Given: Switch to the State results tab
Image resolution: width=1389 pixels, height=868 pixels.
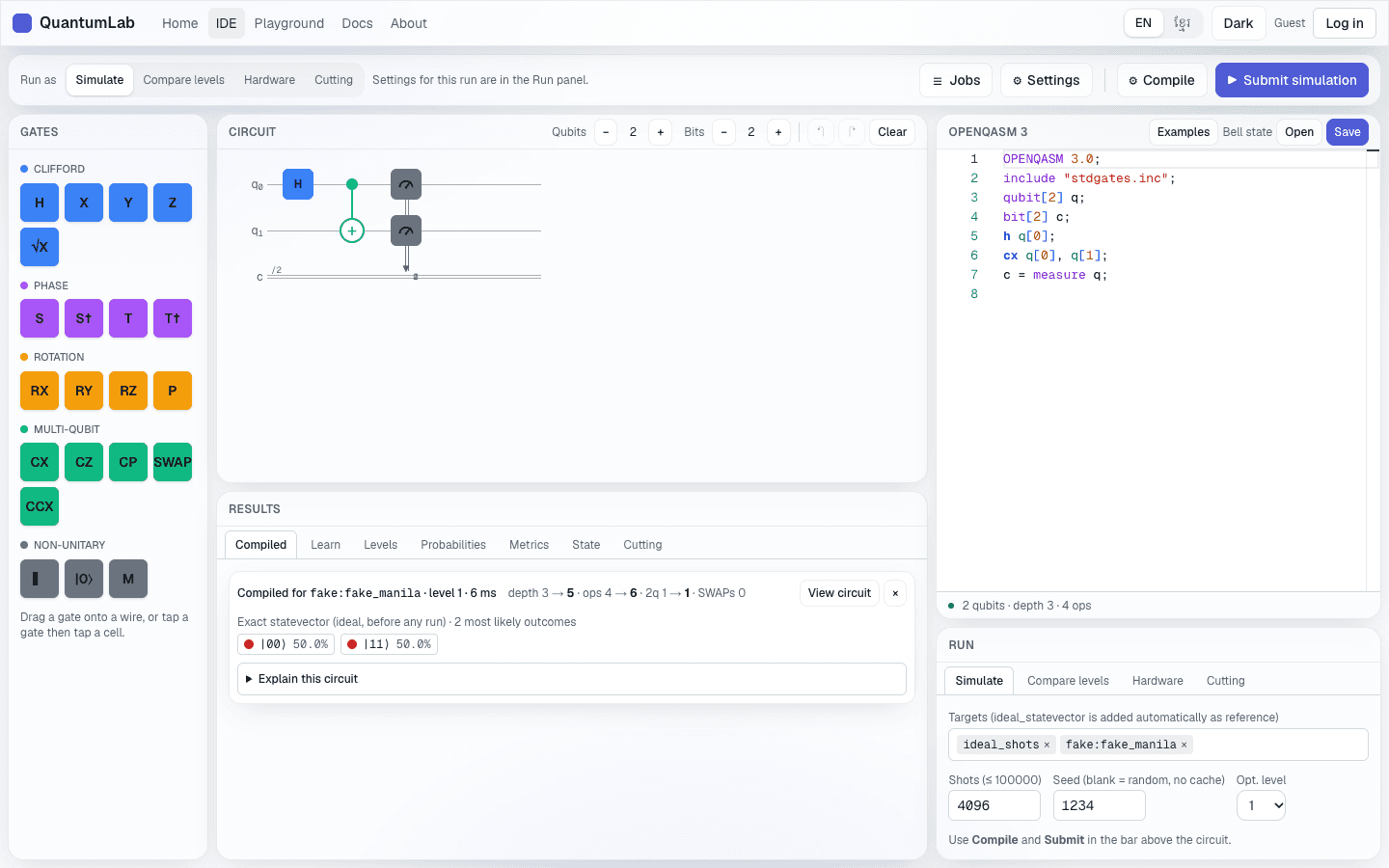Looking at the screenshot, I should pos(586,545).
